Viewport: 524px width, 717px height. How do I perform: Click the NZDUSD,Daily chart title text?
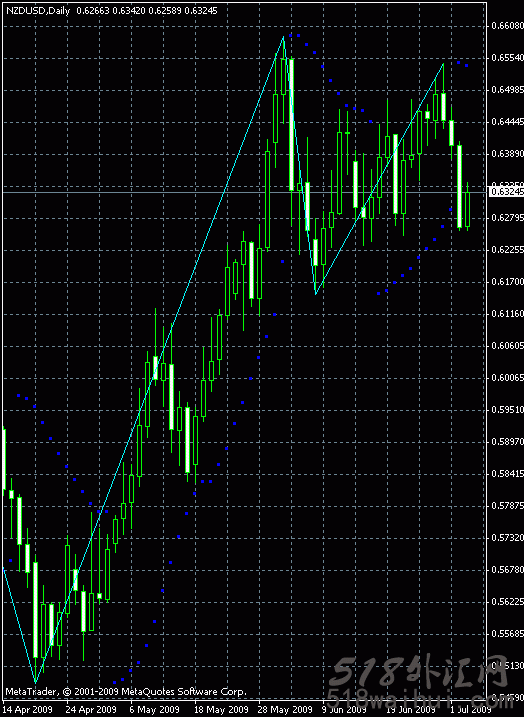[x=37, y=11]
